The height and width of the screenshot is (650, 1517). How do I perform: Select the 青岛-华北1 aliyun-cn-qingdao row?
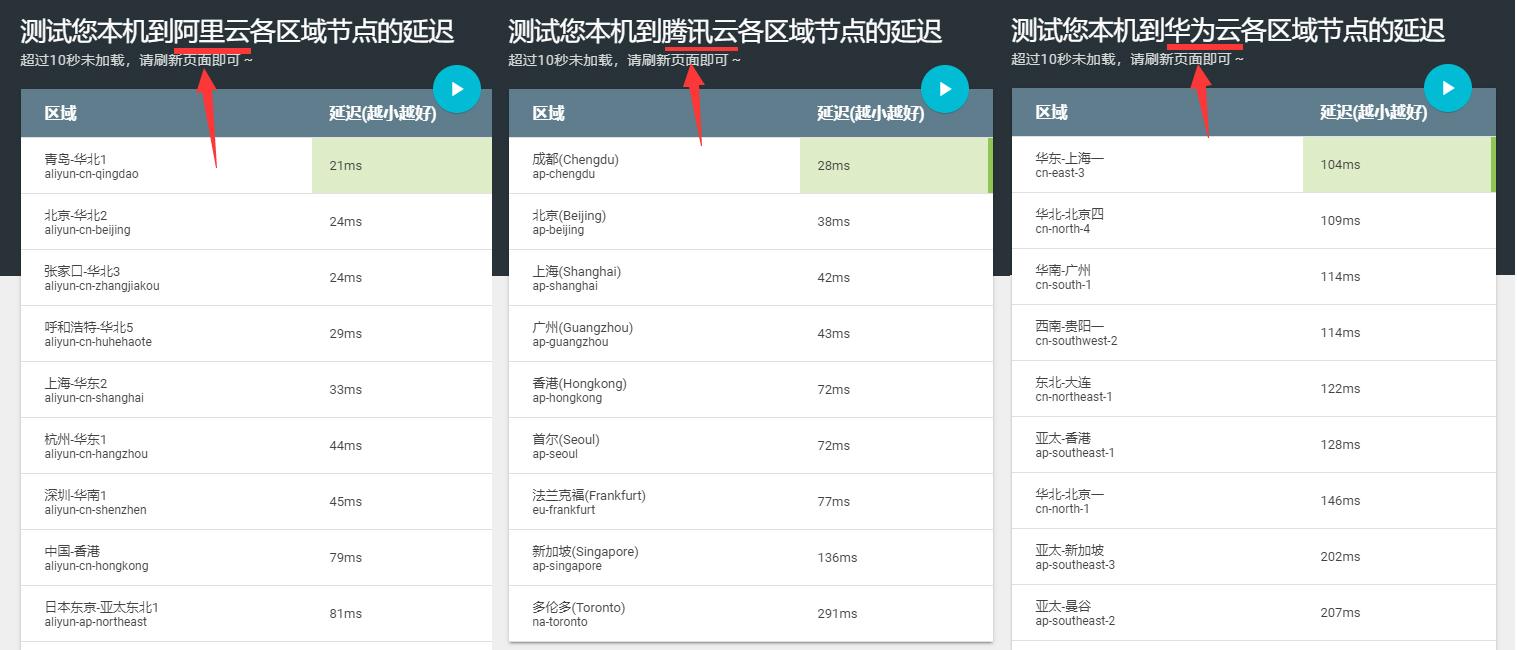256,166
